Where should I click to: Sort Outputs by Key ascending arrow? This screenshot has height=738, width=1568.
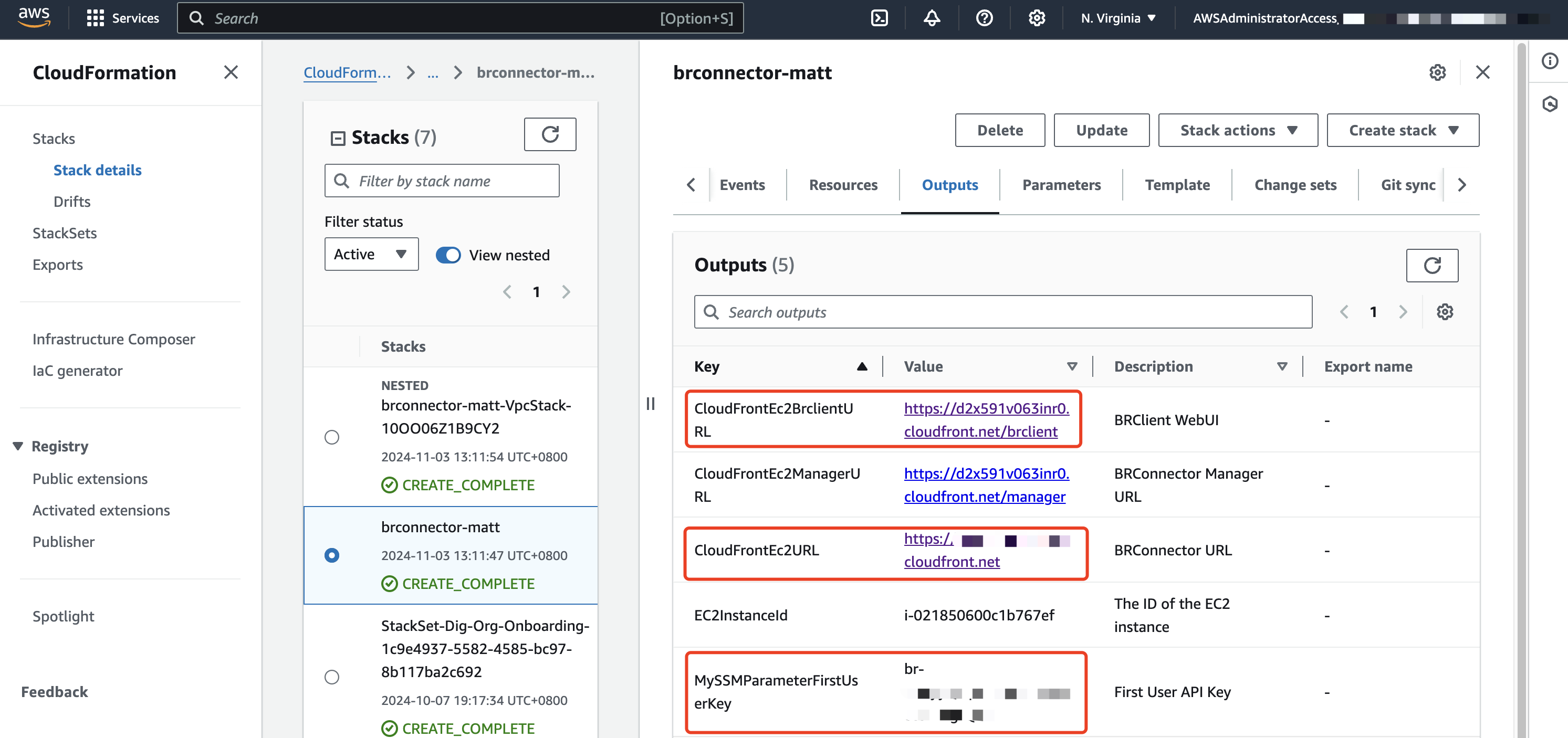(861, 366)
